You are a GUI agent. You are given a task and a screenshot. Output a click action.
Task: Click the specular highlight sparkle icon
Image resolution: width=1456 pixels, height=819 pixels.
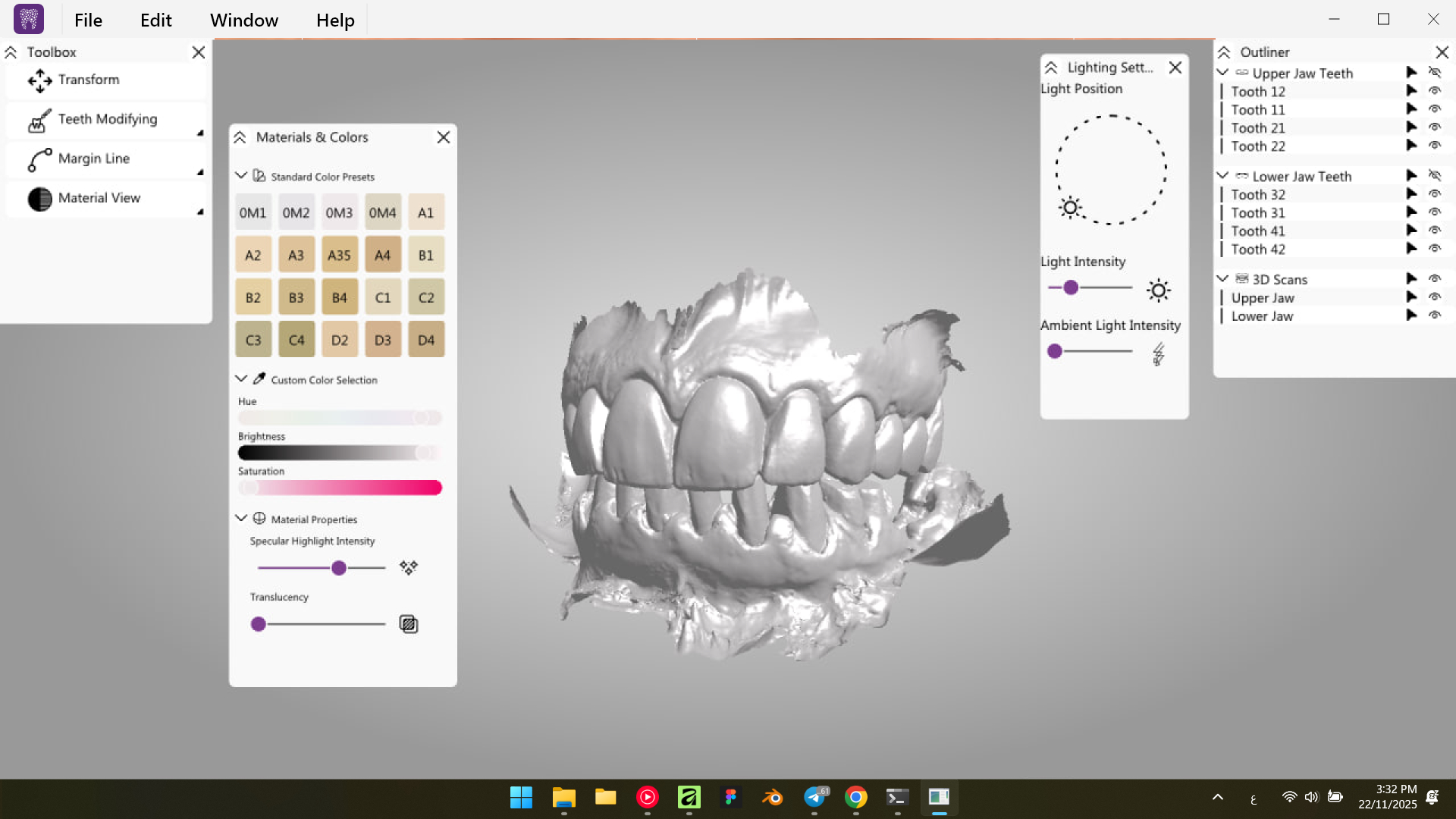point(408,567)
